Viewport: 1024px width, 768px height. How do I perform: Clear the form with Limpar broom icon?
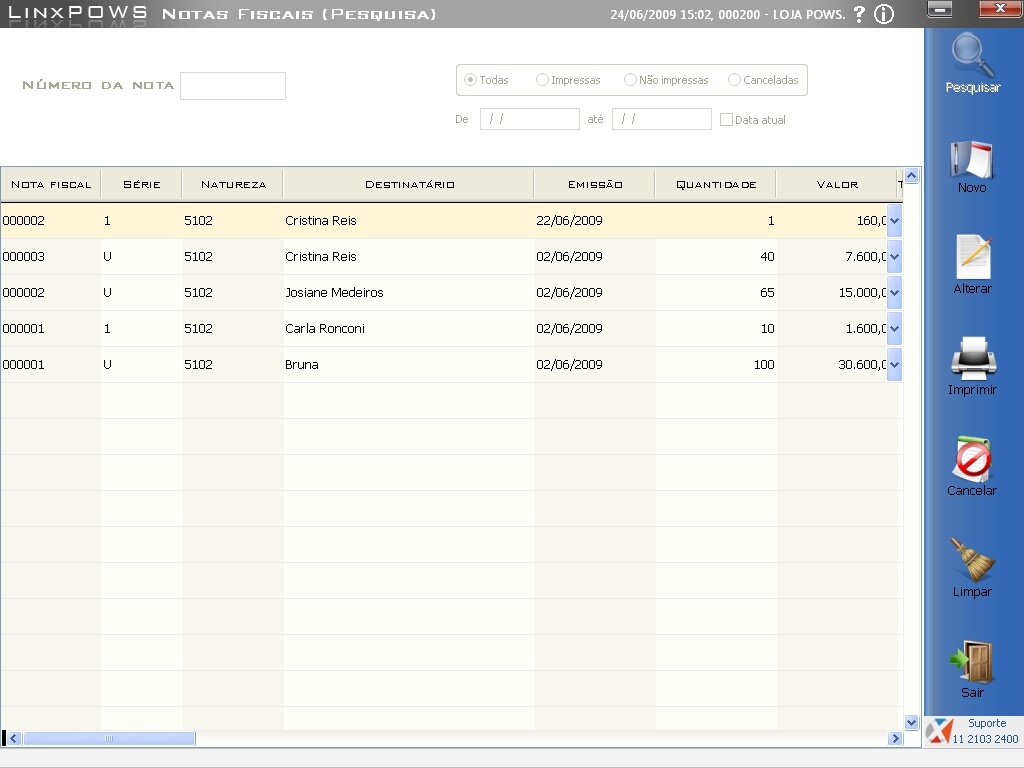coord(972,561)
